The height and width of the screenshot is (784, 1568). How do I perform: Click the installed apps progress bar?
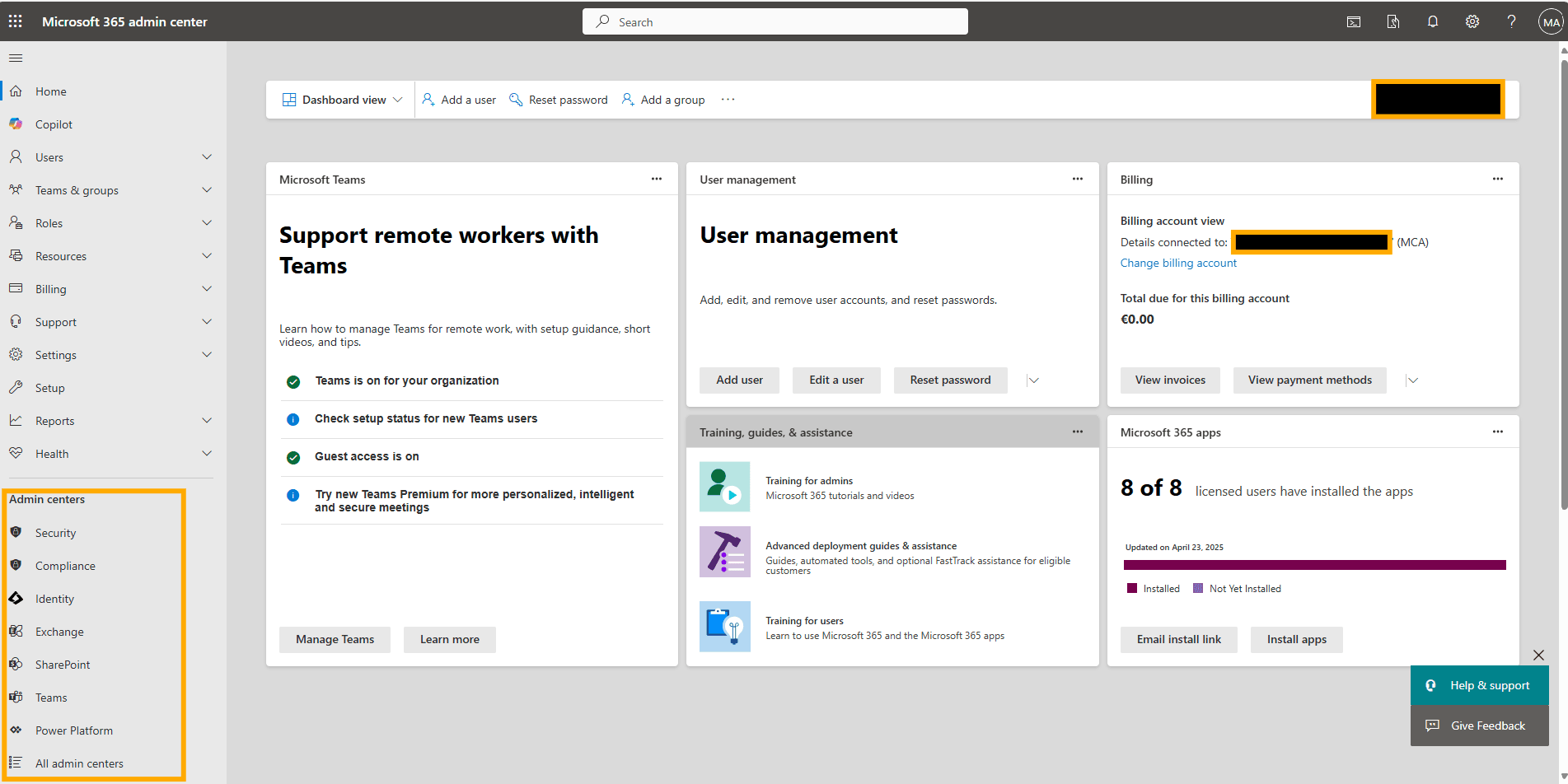(x=1315, y=564)
